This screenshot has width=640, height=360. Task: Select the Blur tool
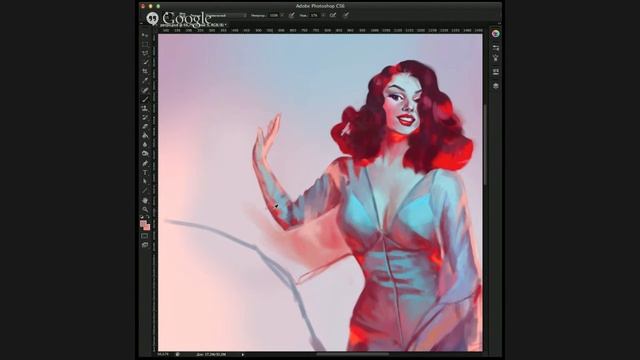tap(145, 144)
